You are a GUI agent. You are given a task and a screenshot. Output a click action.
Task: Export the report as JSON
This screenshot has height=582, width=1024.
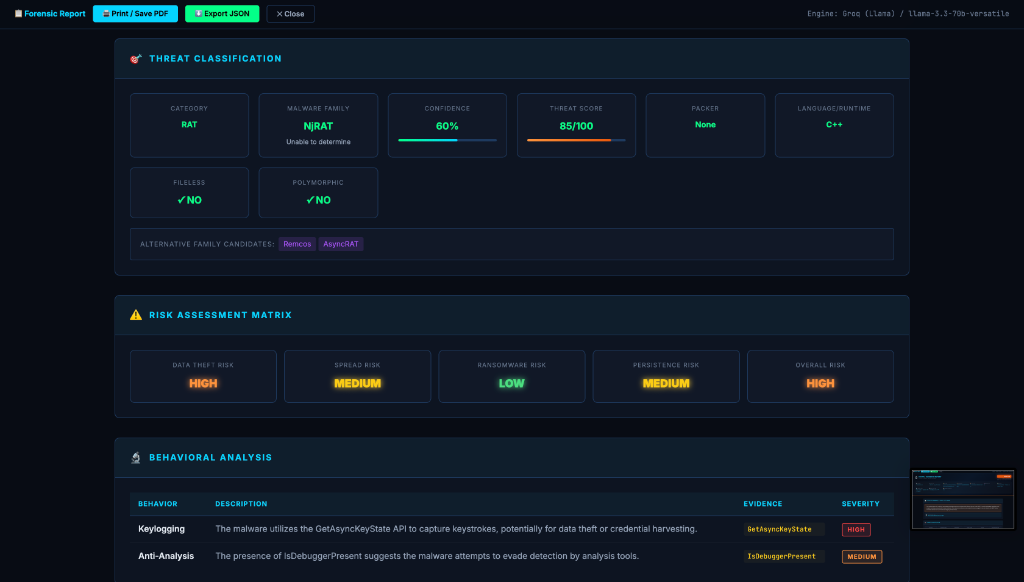tap(222, 14)
